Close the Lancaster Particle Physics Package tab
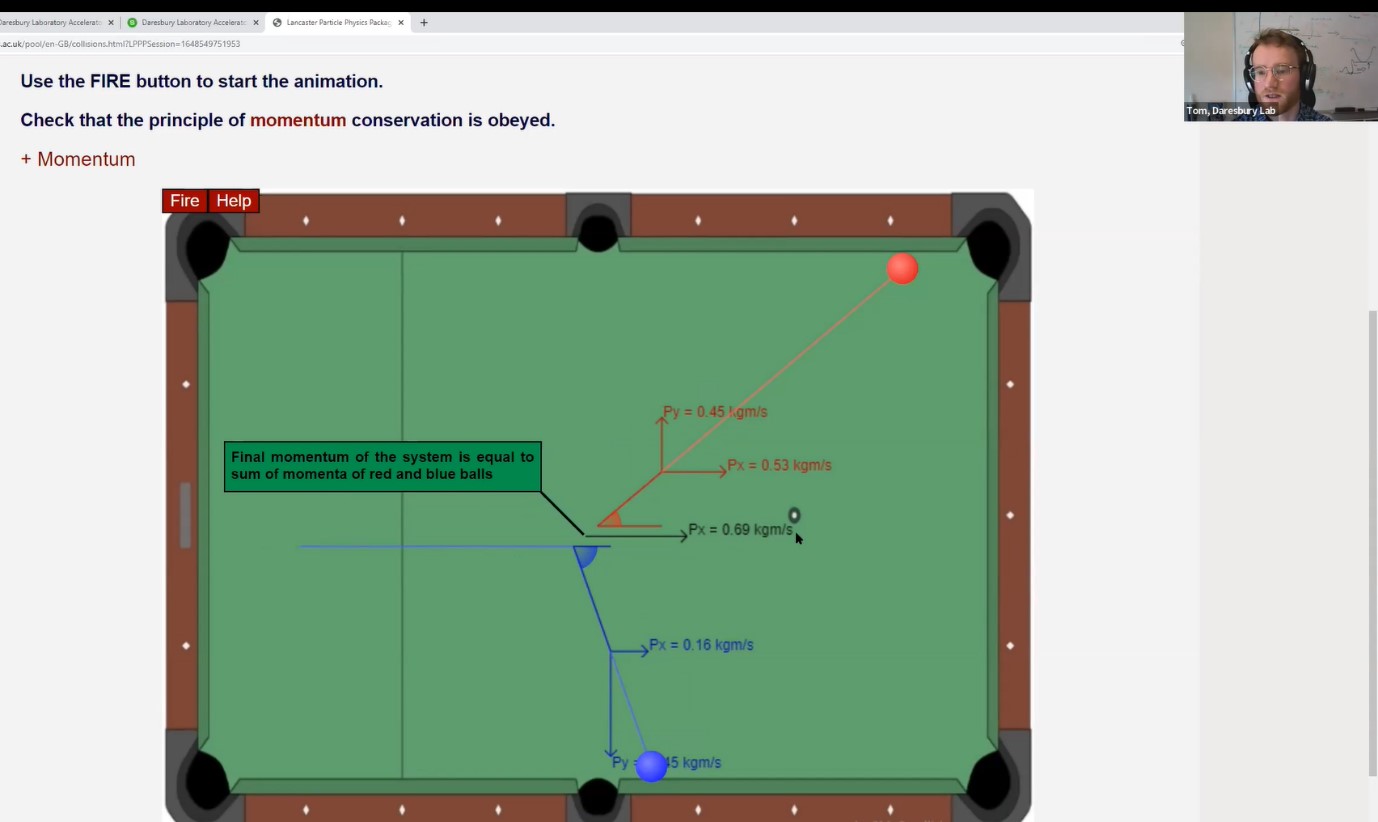The height and width of the screenshot is (822, 1378). coord(401,20)
